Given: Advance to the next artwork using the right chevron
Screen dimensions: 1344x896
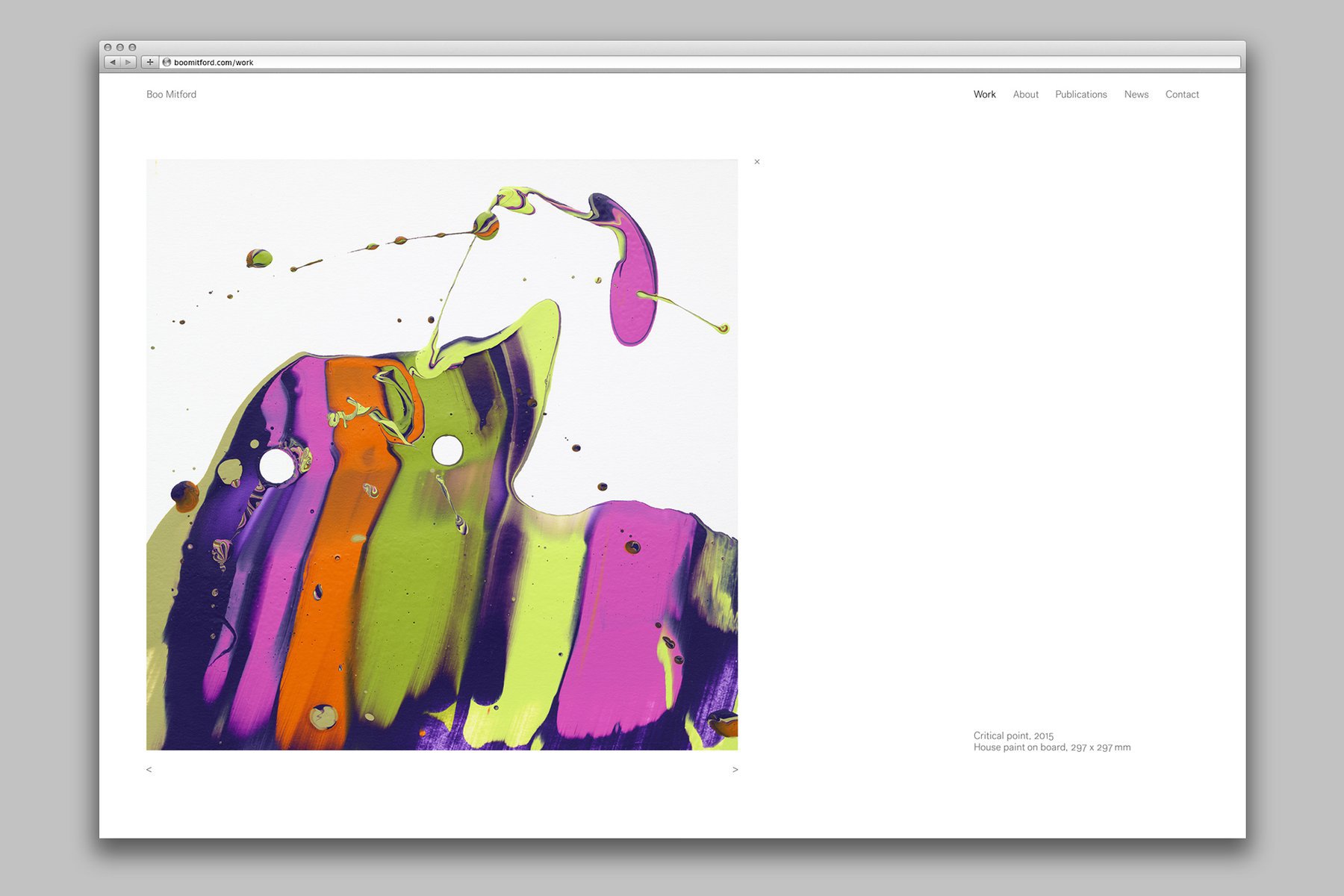Looking at the screenshot, I should [735, 770].
